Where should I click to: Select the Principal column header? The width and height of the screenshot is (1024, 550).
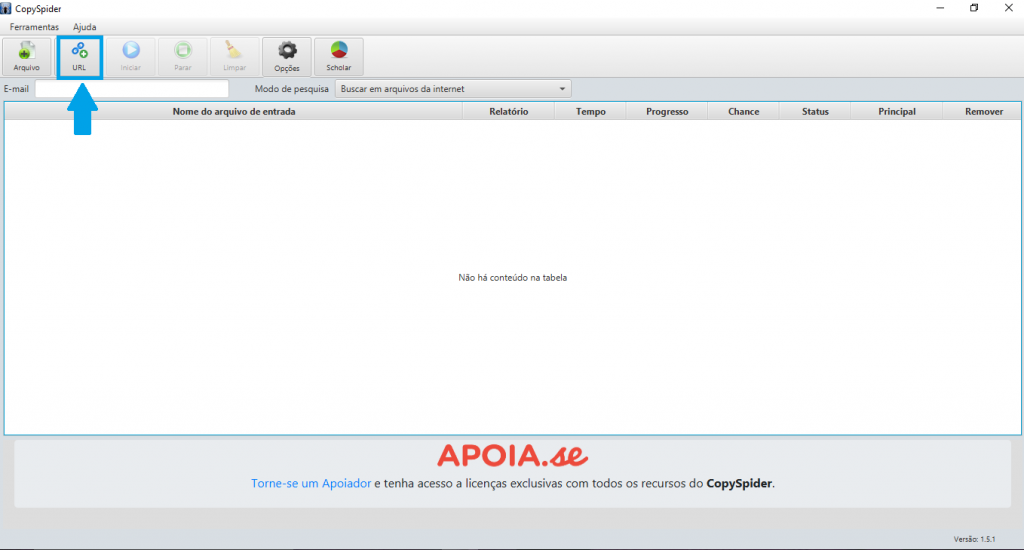pos(897,112)
